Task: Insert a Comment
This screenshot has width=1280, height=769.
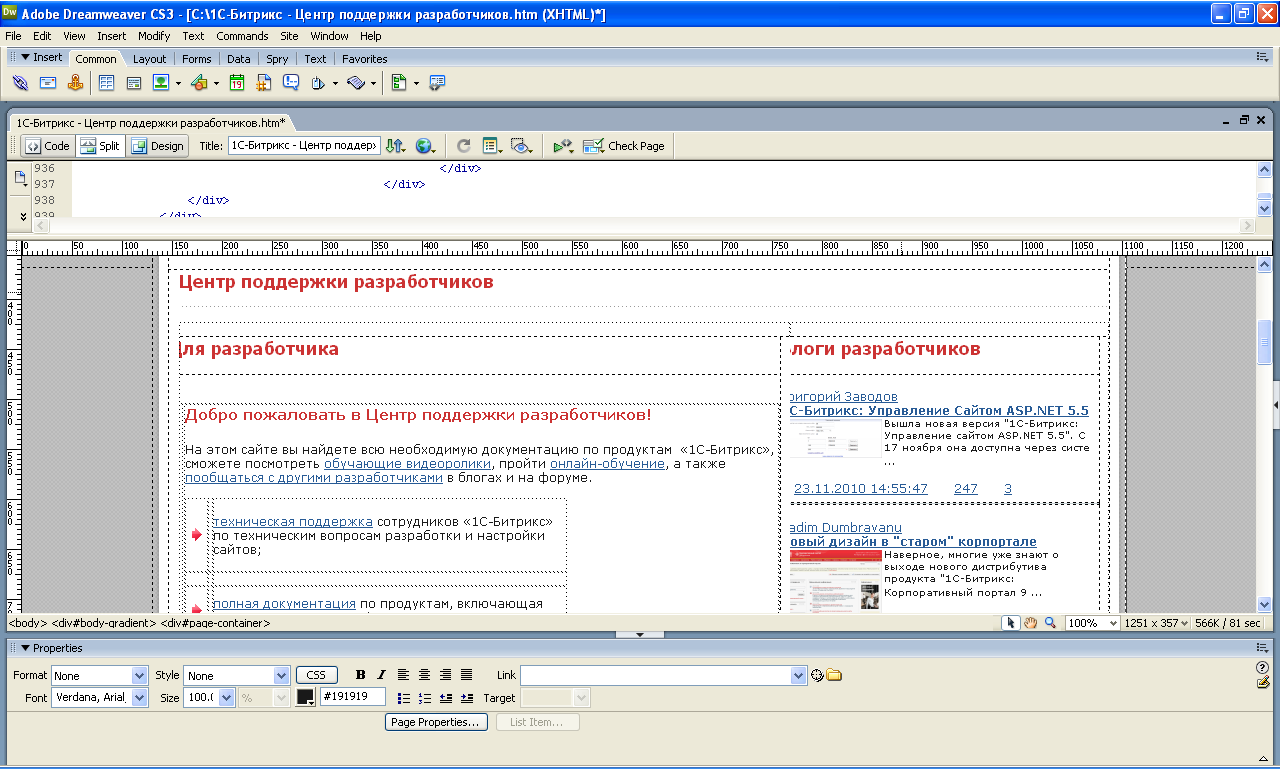Action: click(291, 83)
